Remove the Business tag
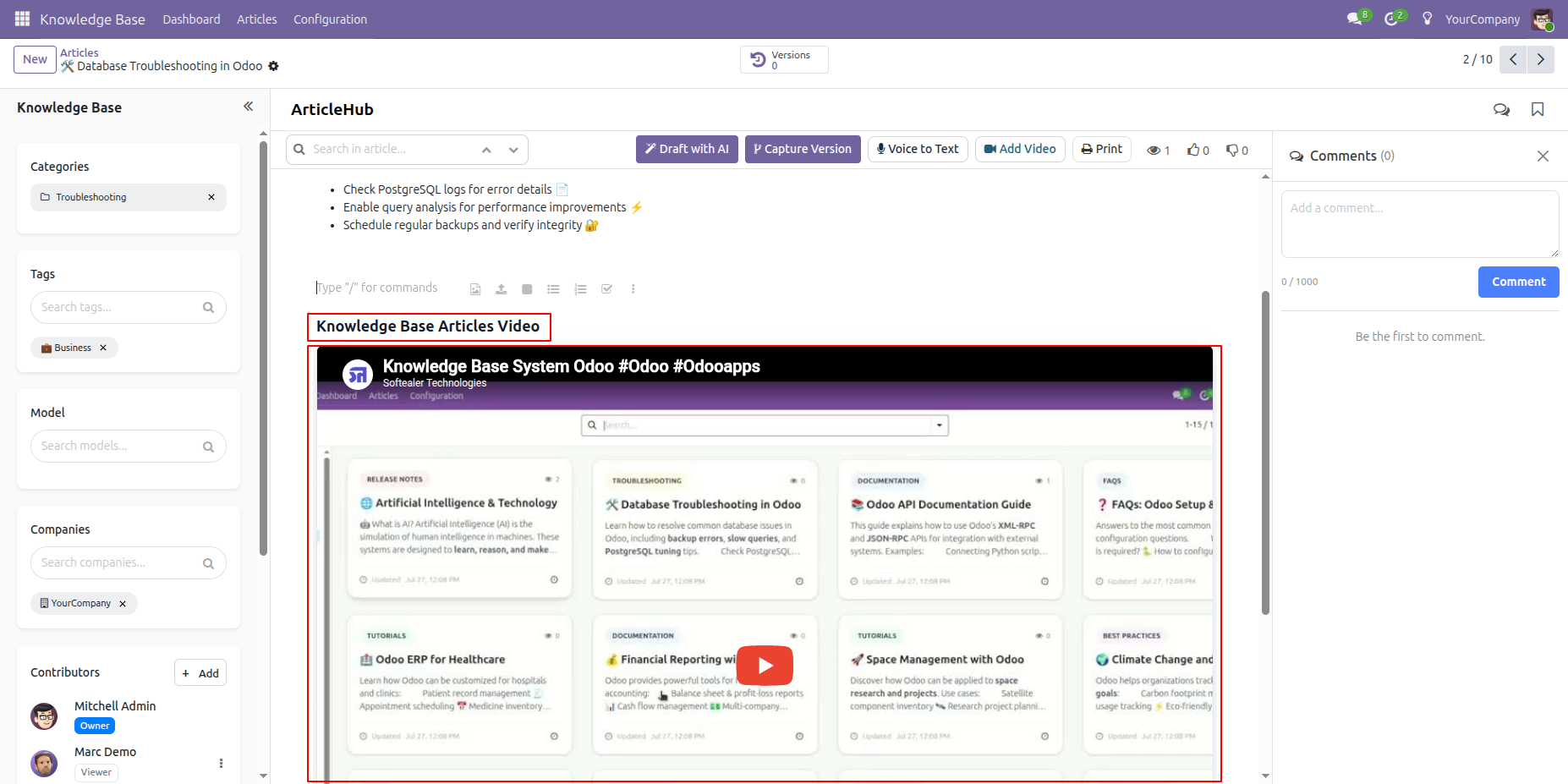The image size is (1568, 784). (103, 348)
